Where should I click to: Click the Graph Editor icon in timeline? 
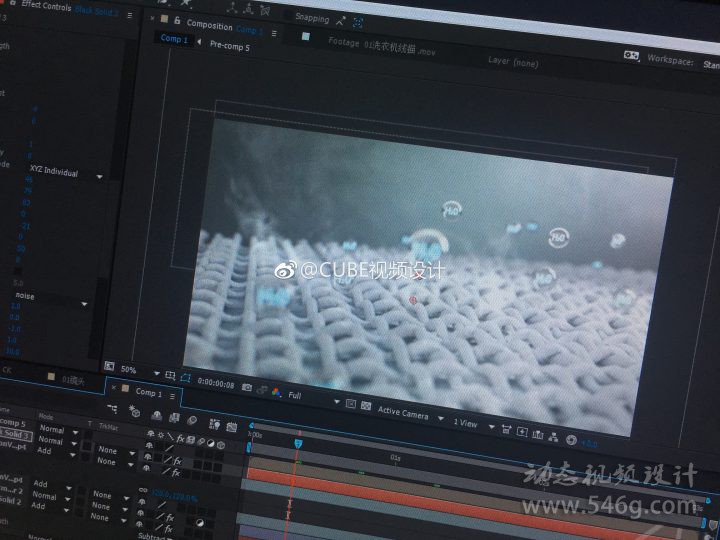[x=231, y=427]
